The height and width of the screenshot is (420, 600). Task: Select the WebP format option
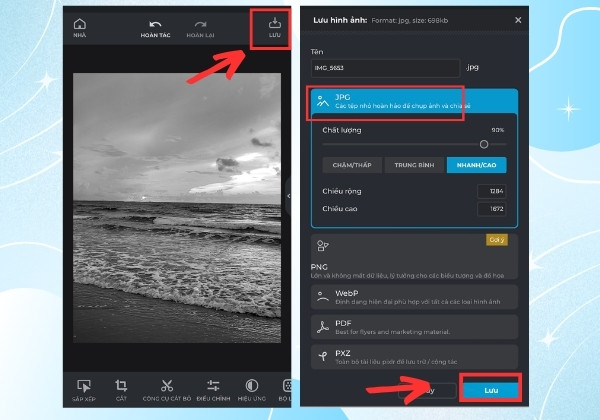click(414, 297)
